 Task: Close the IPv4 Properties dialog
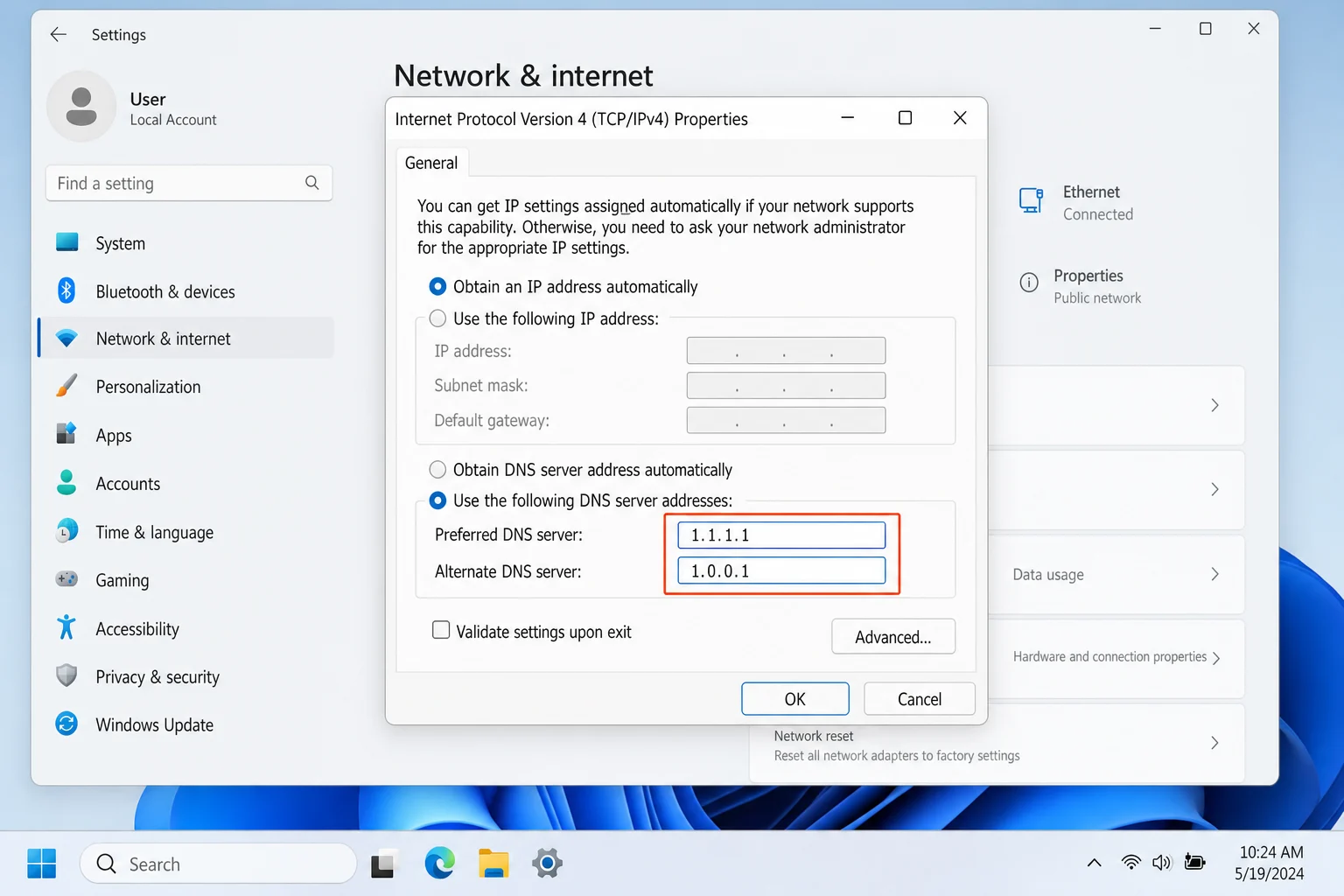click(960, 118)
